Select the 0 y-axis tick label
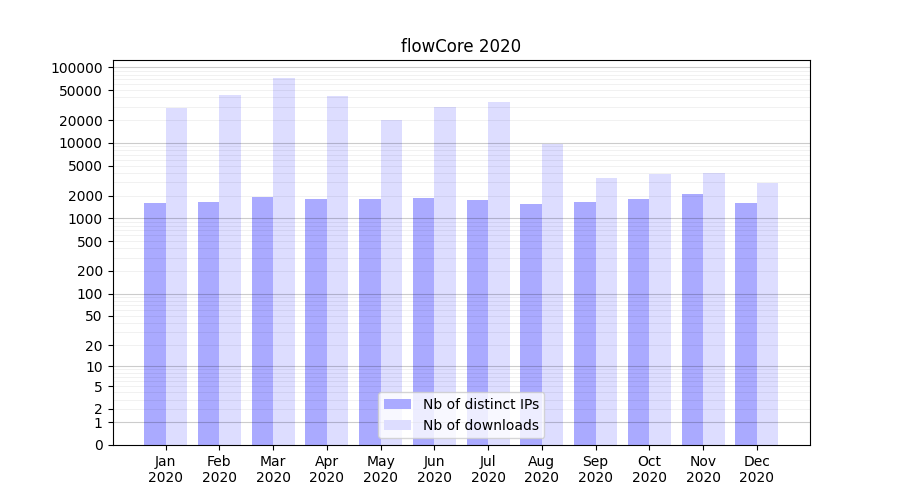 point(99,445)
